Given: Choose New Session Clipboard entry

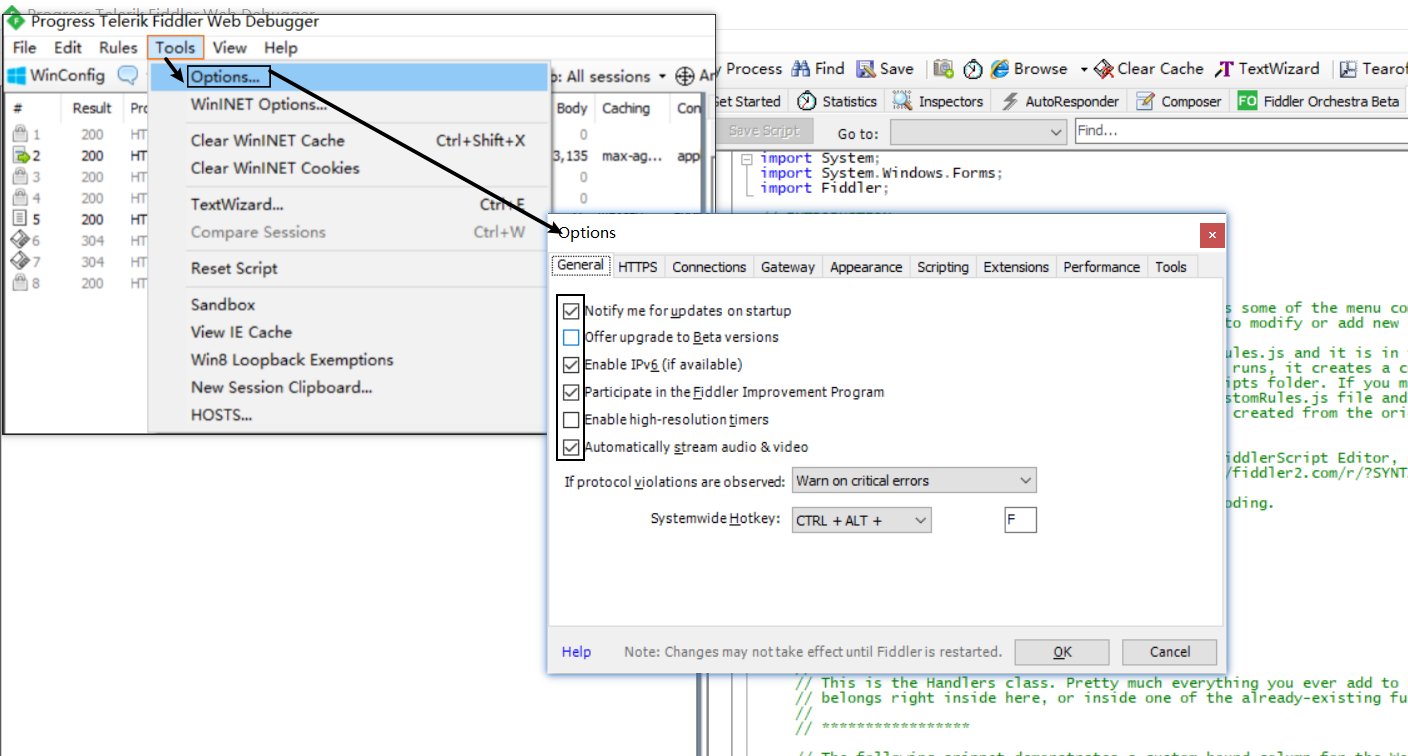Looking at the screenshot, I should tap(350, 387).
